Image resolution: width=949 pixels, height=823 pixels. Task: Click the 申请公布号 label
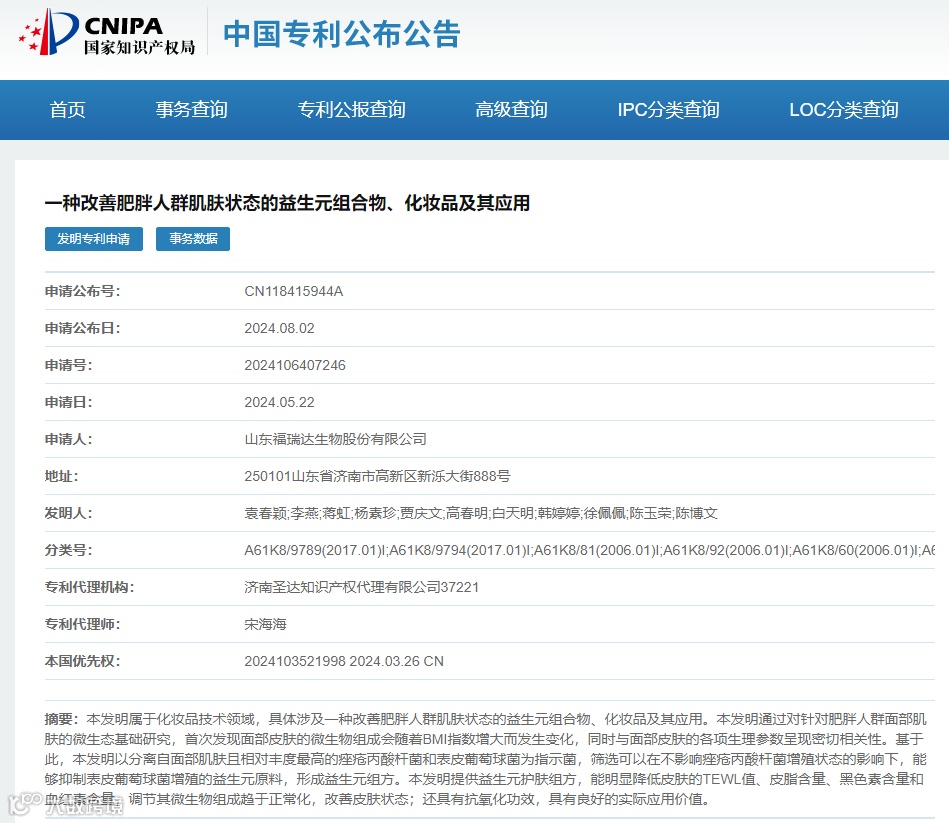tap(82, 291)
